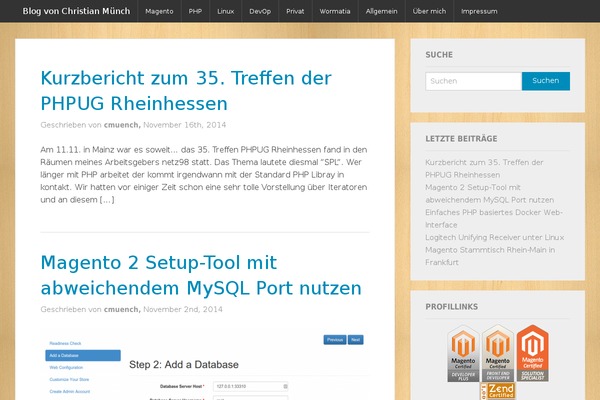Open the Zend Certified badge
The image size is (600, 400).
coord(498,392)
